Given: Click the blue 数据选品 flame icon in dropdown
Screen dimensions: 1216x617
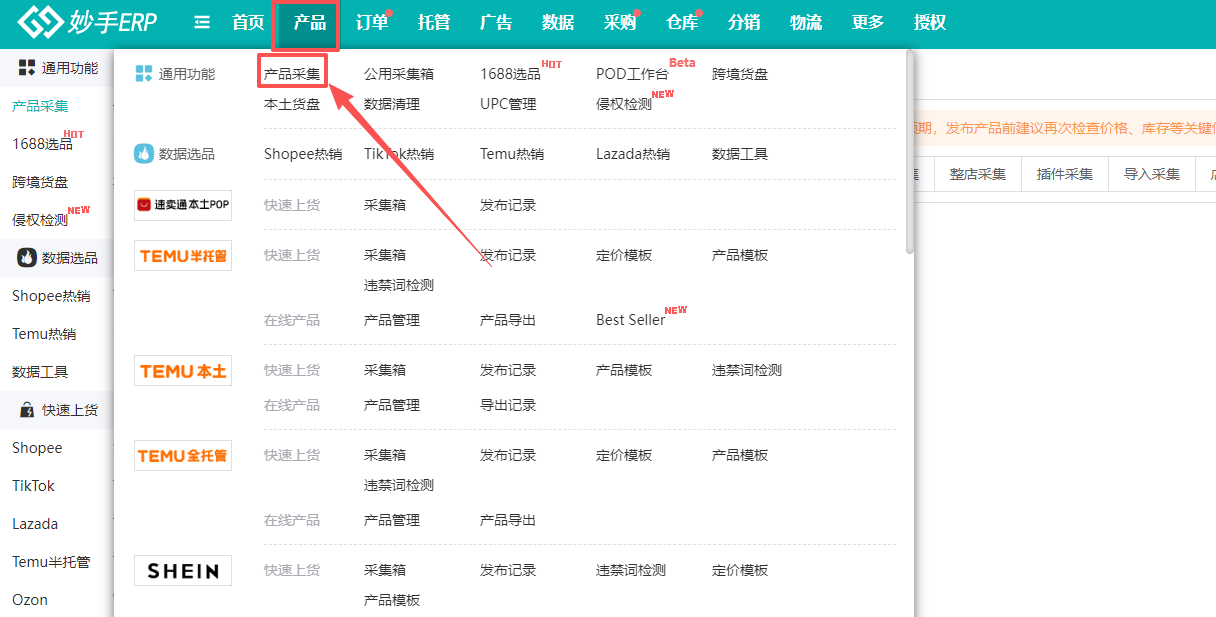Looking at the screenshot, I should (144, 154).
